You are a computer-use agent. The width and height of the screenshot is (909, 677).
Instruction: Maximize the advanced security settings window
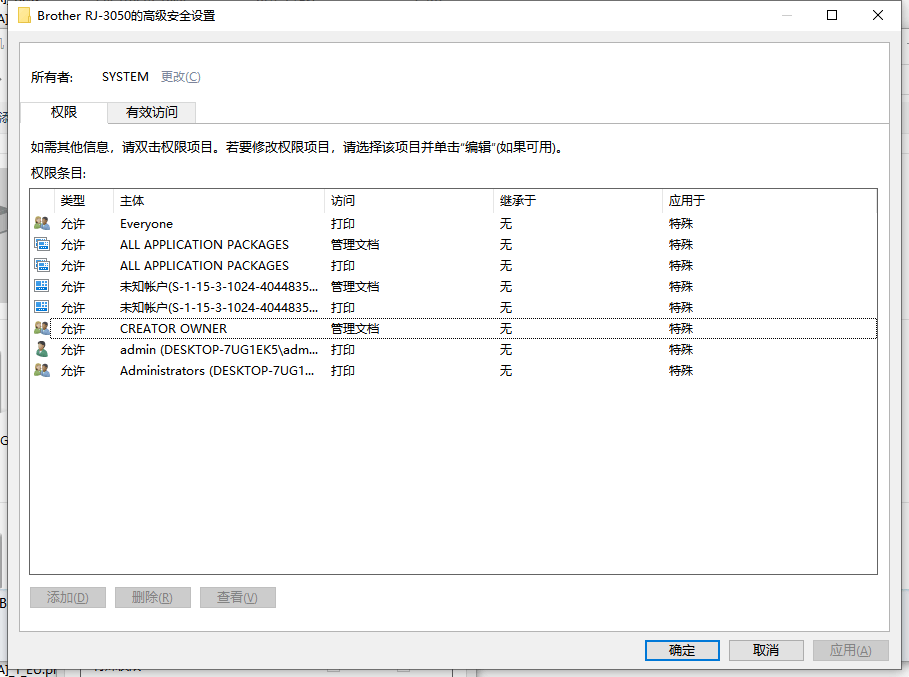point(832,15)
